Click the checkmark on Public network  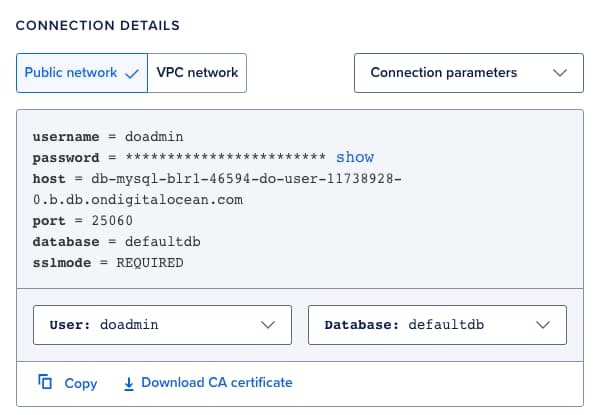pos(132,73)
